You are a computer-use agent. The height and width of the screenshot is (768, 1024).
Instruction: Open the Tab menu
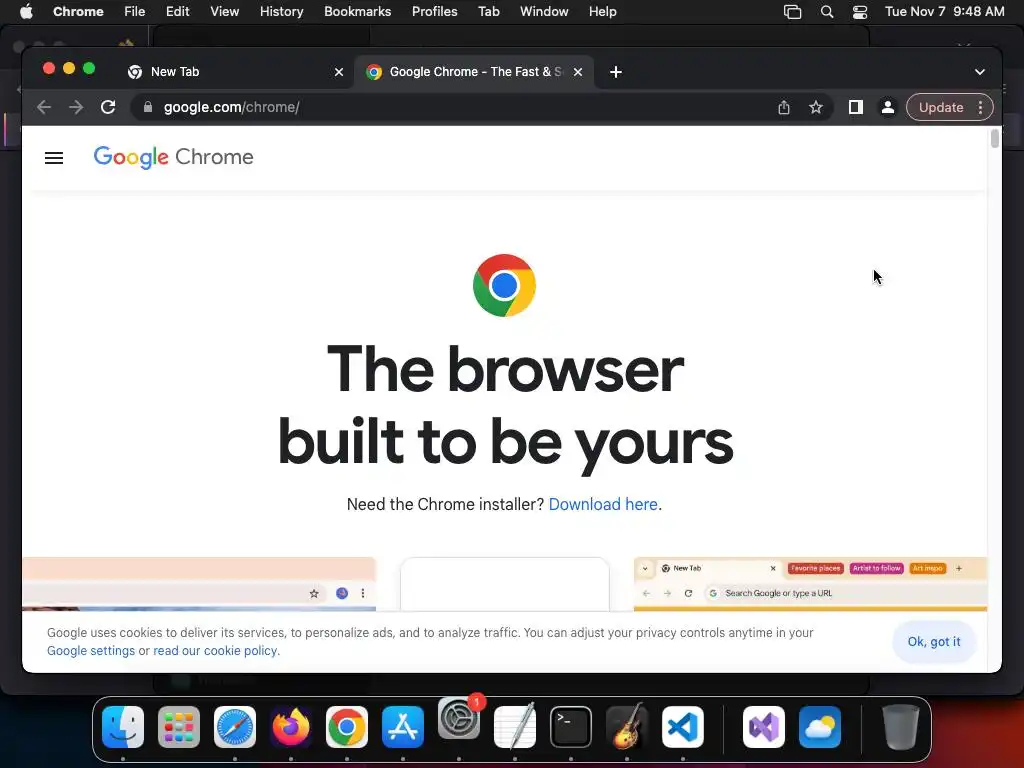[x=488, y=12]
